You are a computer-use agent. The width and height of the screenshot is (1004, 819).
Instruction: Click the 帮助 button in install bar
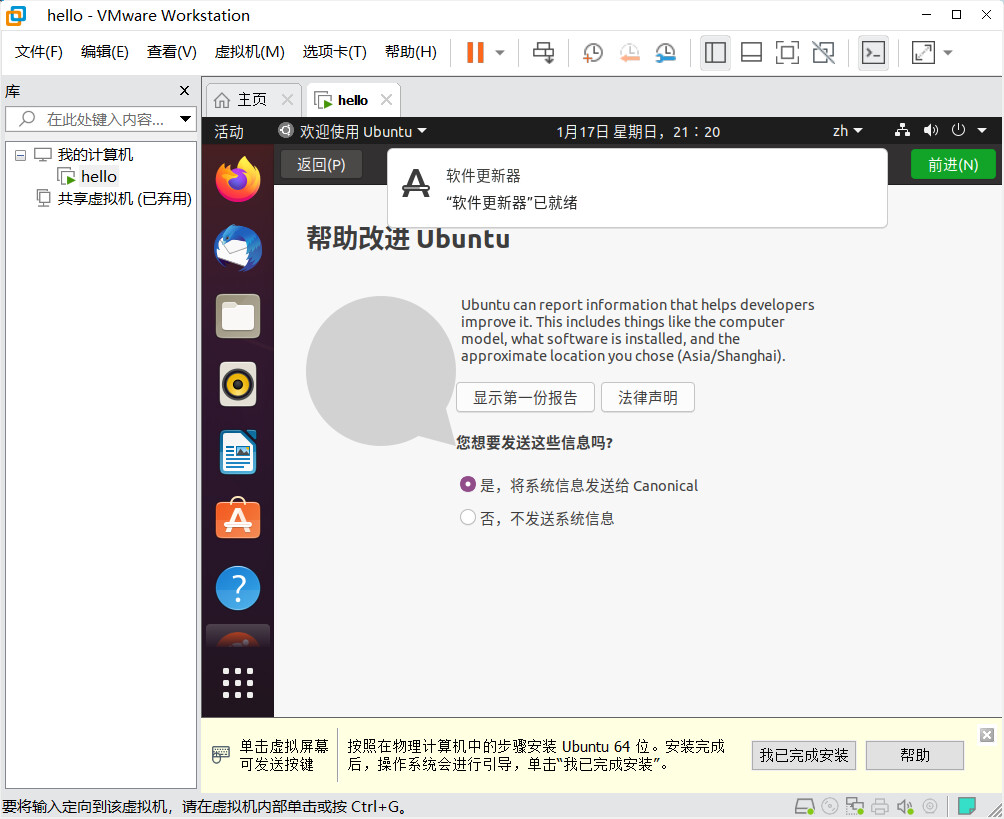[x=914, y=756]
